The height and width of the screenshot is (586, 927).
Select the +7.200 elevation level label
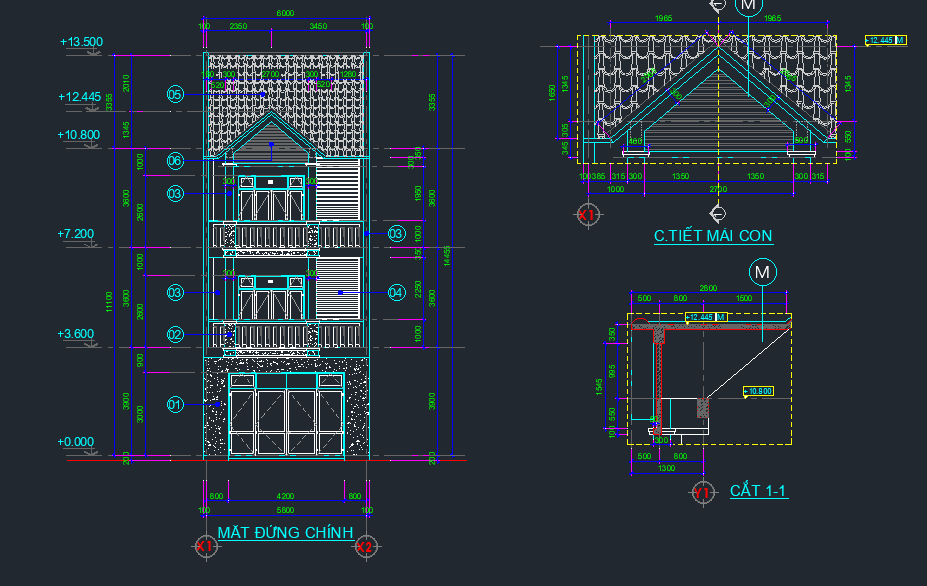coord(76,233)
